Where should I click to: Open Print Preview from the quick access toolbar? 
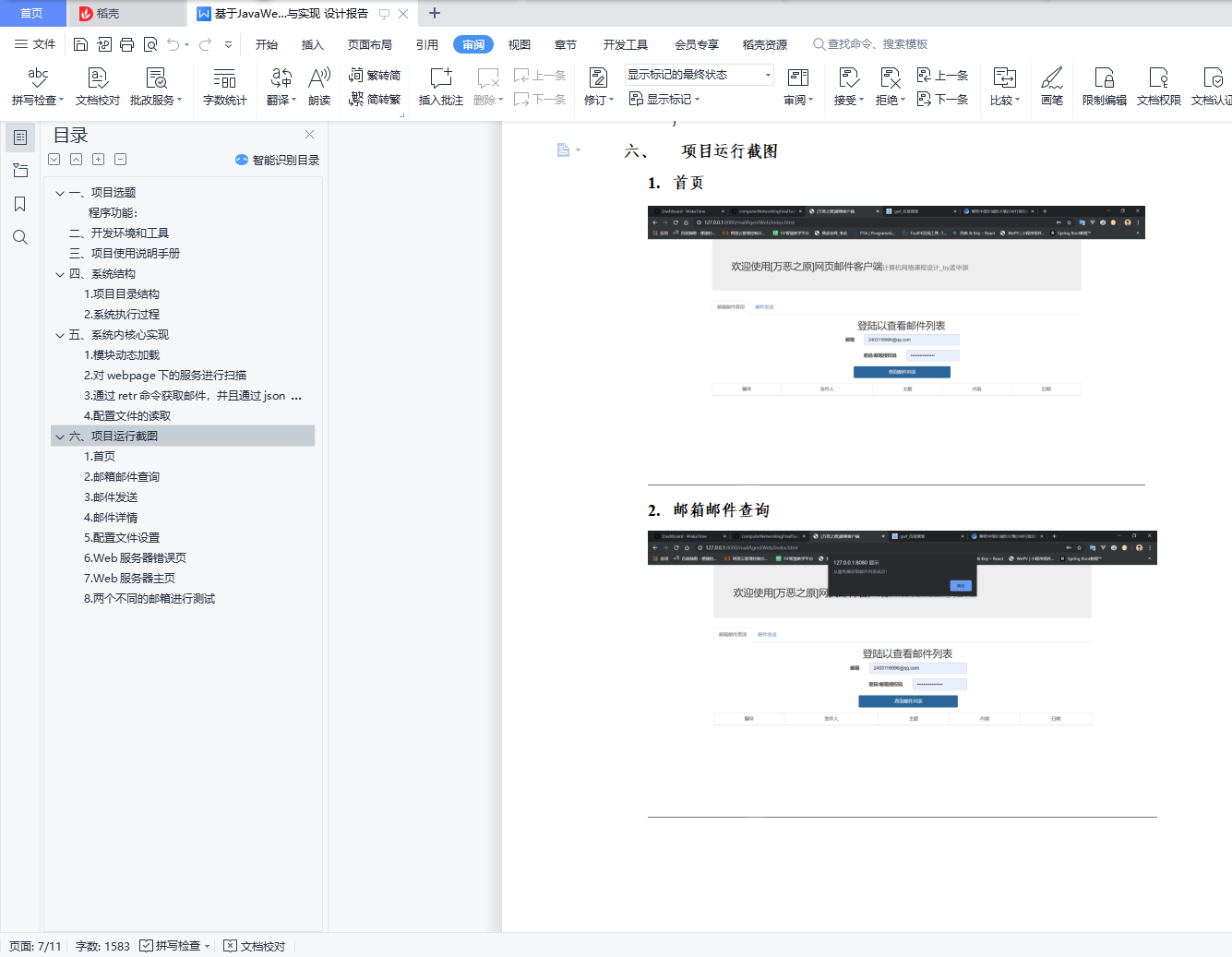click(150, 44)
